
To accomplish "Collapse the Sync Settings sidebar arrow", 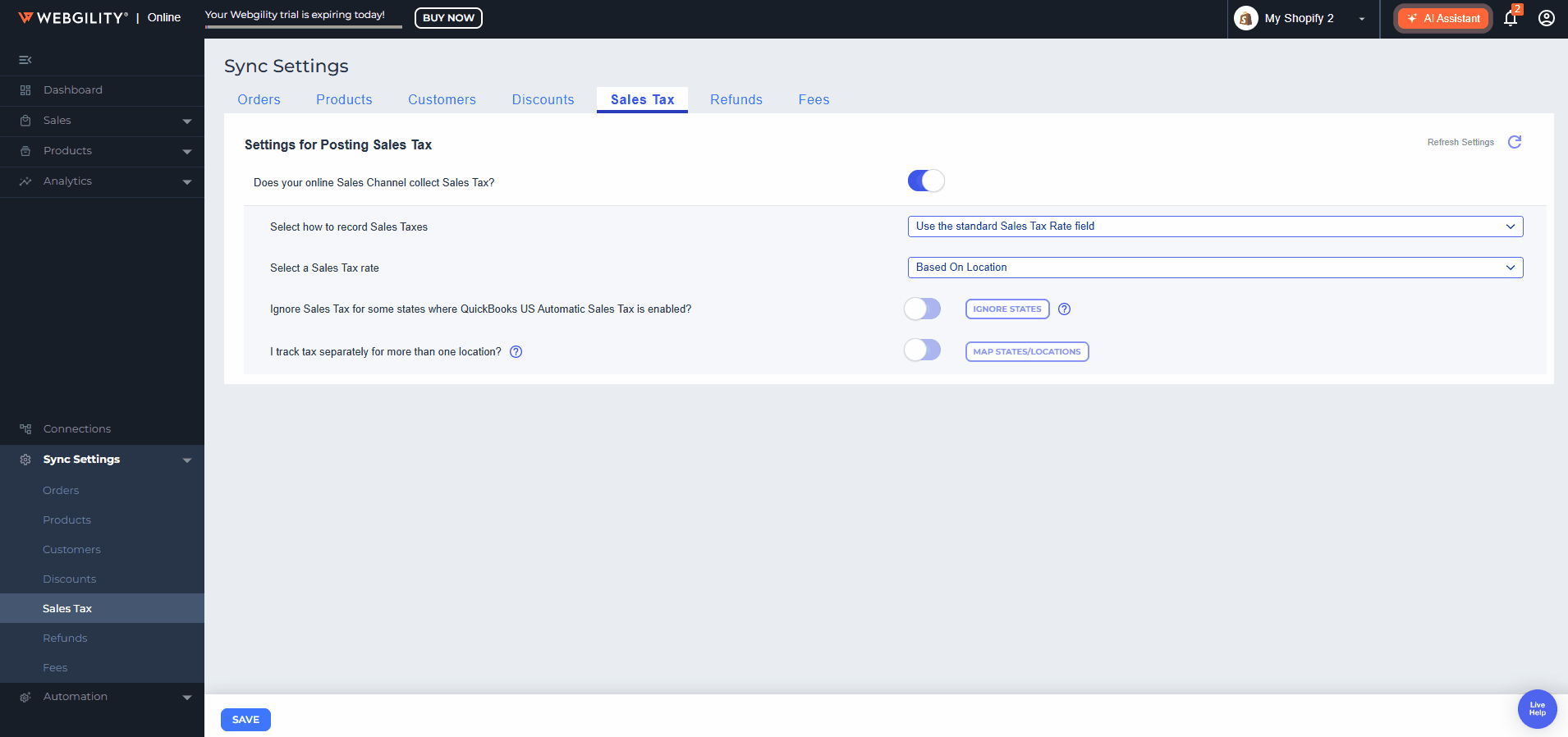I will [187, 460].
